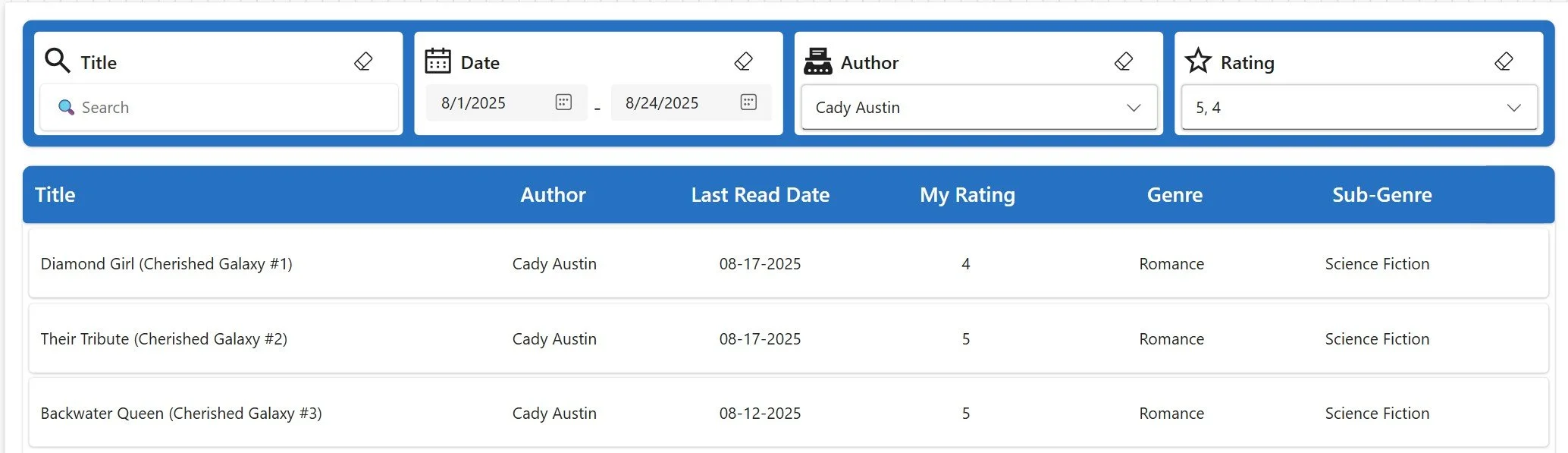Select the Backwater Queen (Cherished Galaxy #3) row
Viewport: 1568px width, 453px height.
[x=789, y=413]
